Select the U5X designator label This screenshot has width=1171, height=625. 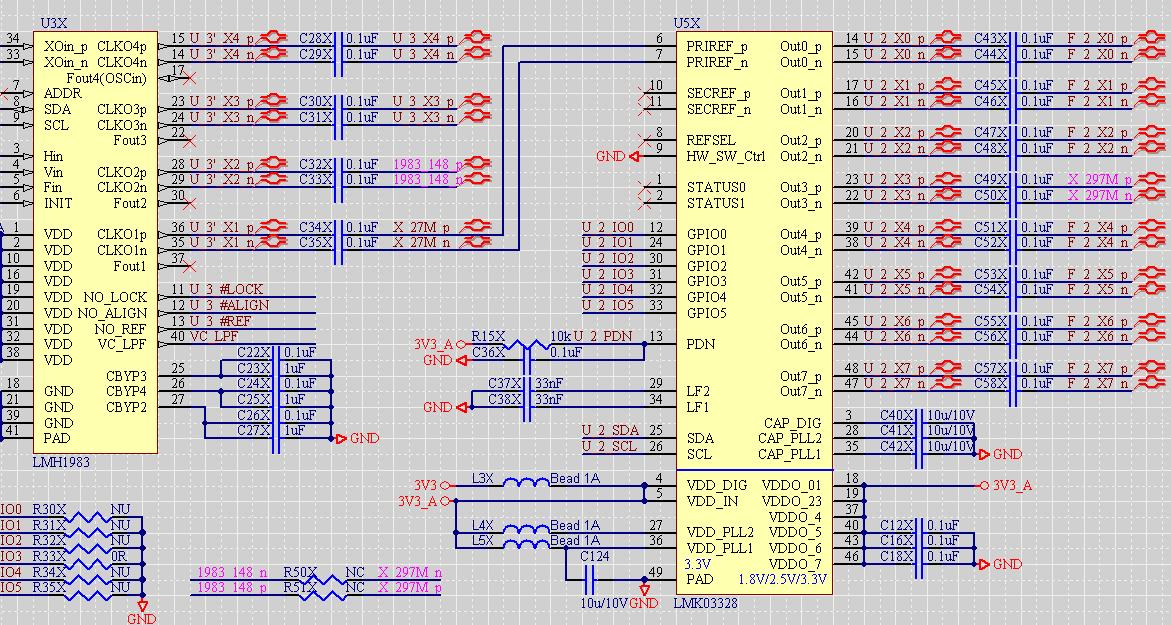point(687,24)
